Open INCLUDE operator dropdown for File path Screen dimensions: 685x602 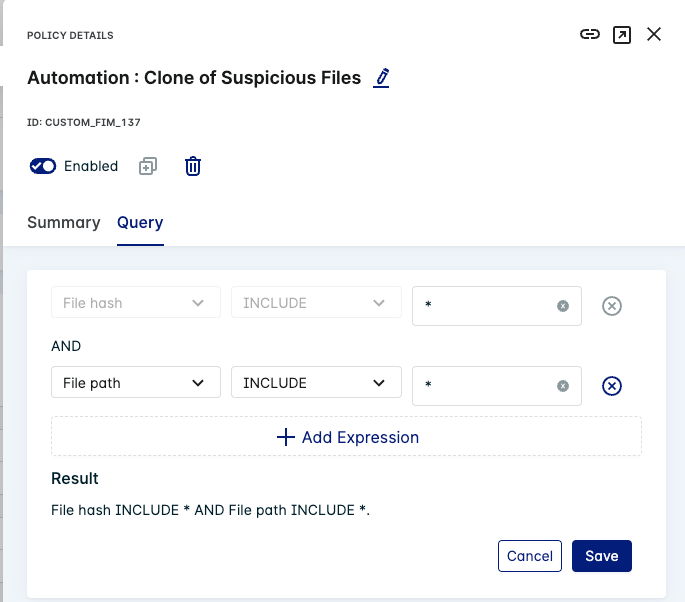point(316,382)
